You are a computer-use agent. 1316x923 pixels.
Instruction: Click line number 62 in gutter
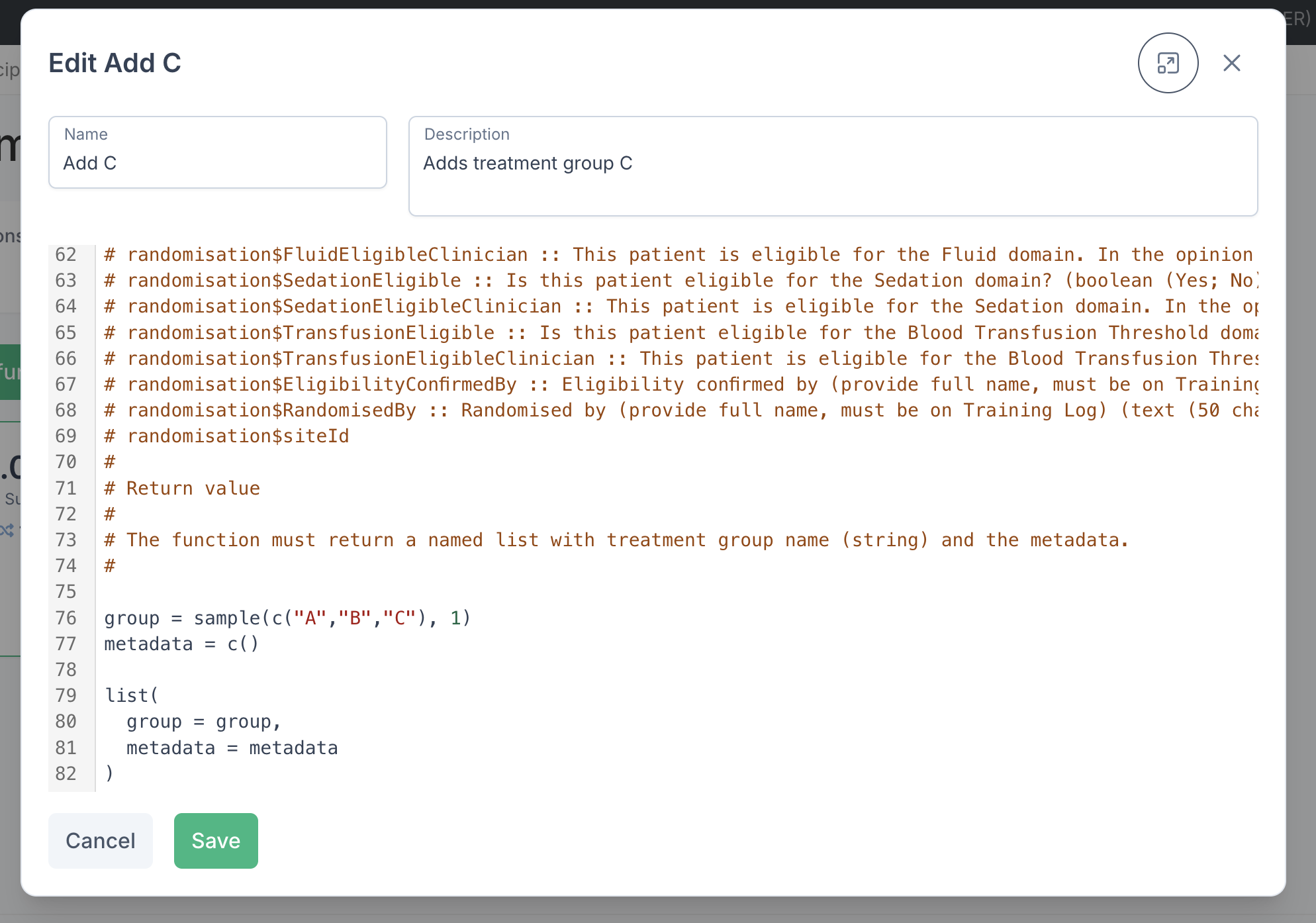(66, 254)
